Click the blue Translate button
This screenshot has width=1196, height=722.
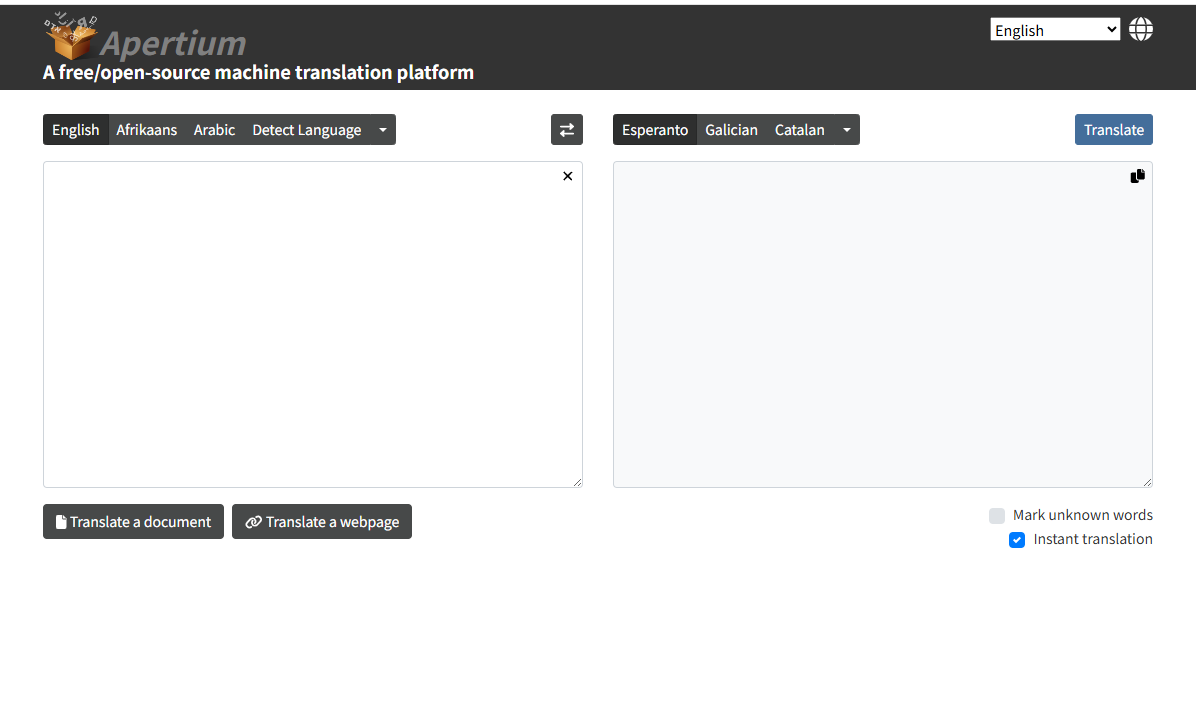(1114, 130)
